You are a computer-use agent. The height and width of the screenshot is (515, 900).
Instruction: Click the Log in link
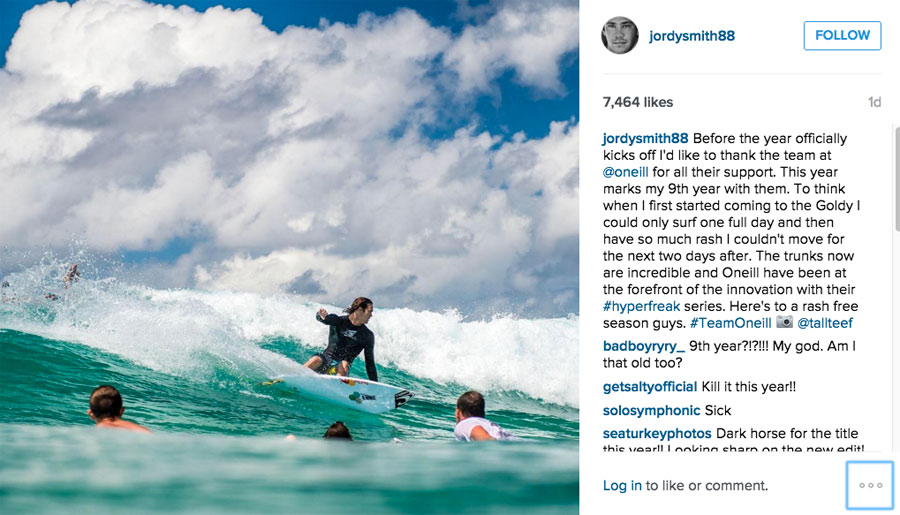622,486
